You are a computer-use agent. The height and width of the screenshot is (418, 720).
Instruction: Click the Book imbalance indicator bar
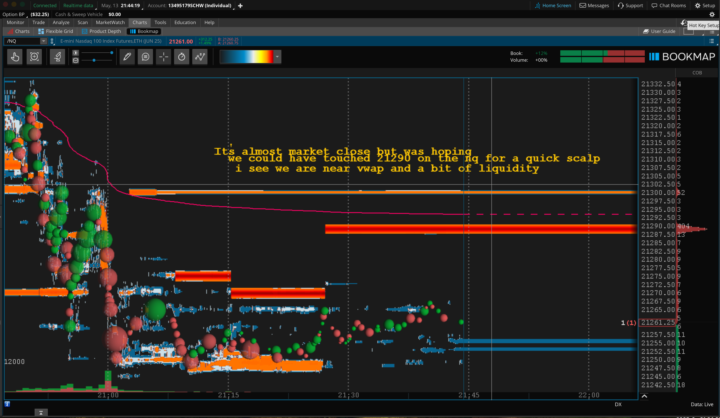coord(602,53)
